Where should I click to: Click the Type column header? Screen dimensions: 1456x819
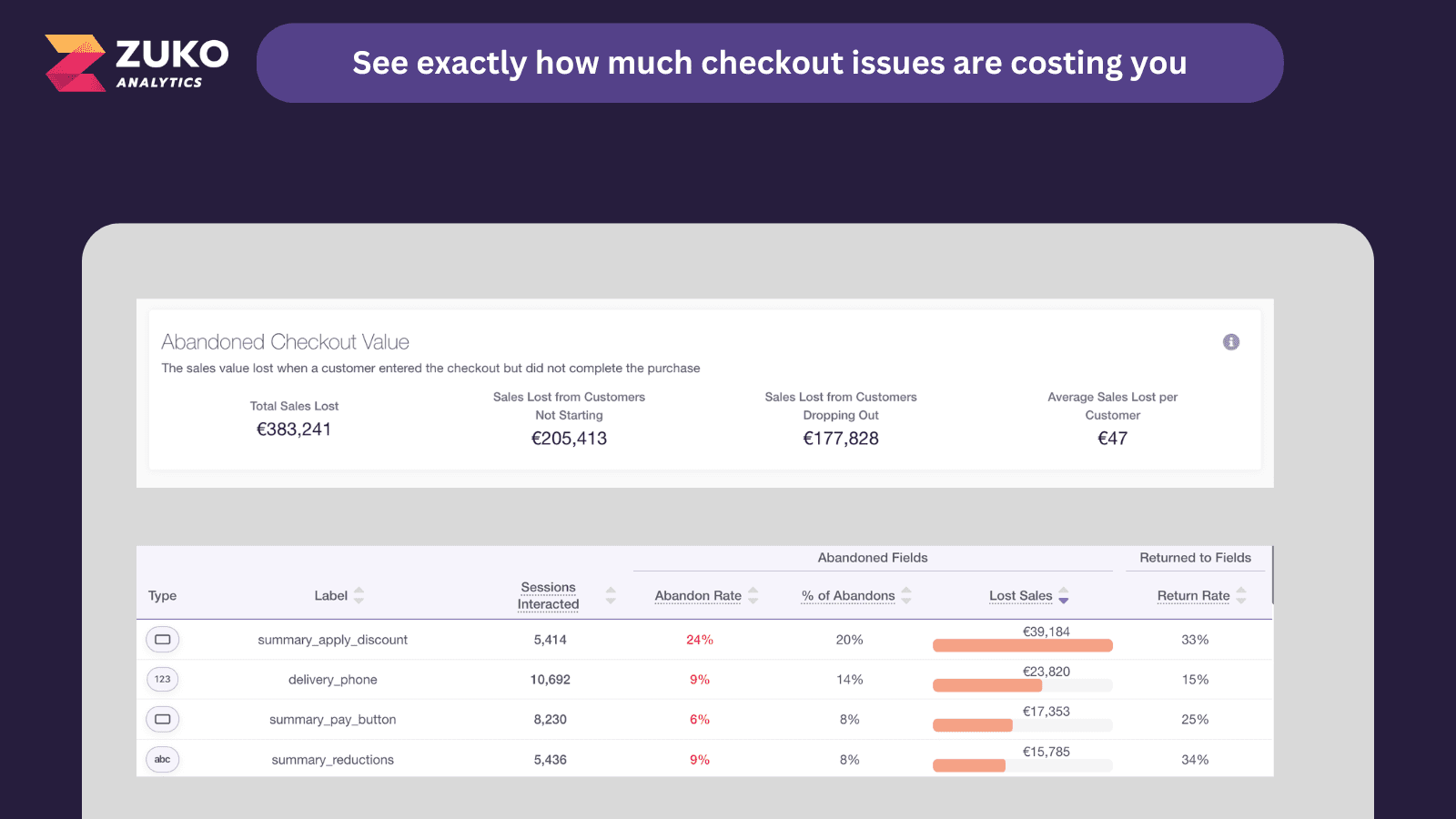pyautogui.click(x=163, y=596)
